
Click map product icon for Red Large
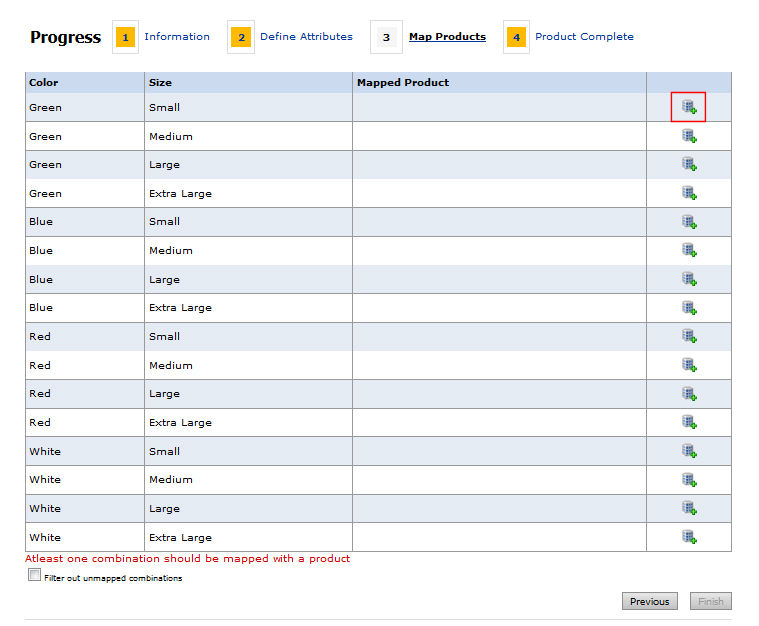point(689,394)
